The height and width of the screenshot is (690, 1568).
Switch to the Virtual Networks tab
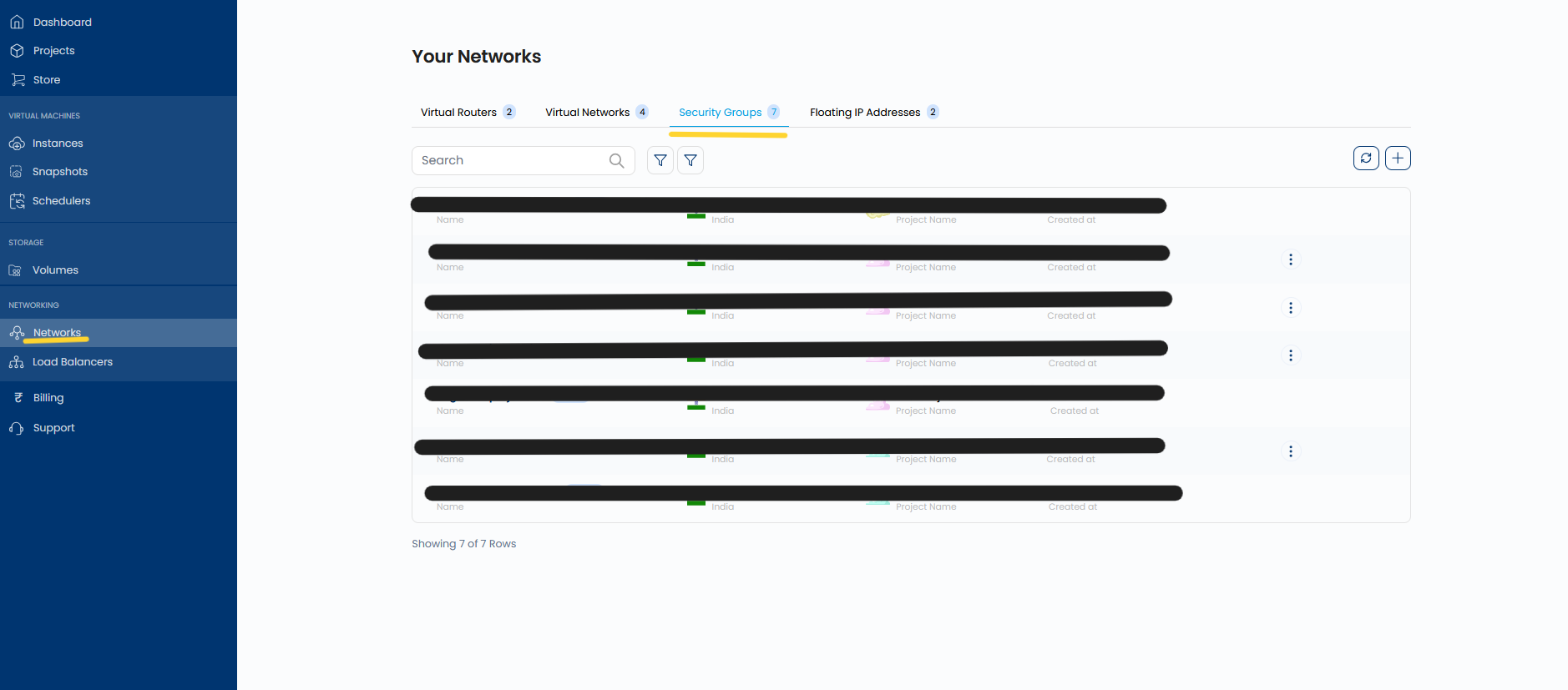tap(596, 113)
